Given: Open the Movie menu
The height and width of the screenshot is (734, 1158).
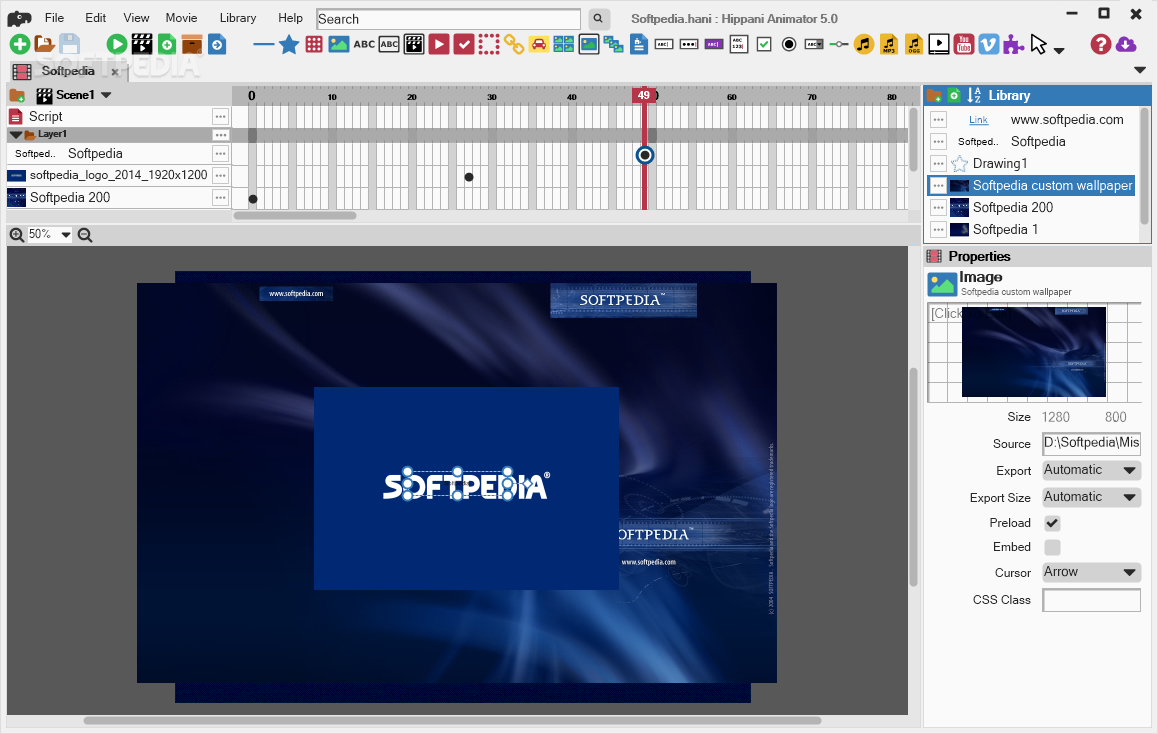Looking at the screenshot, I should pos(181,18).
